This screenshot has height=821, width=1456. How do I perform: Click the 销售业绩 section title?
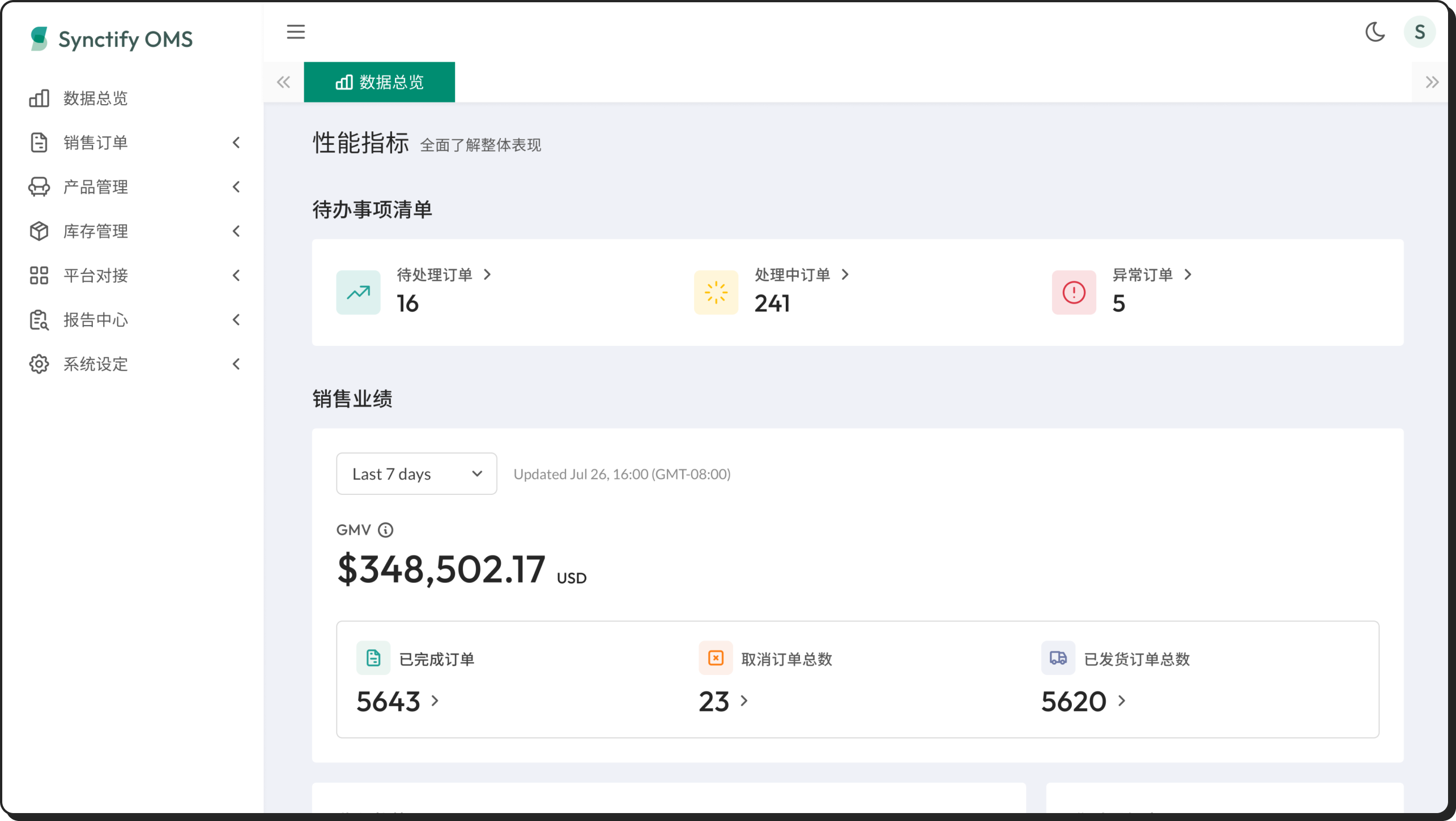(352, 399)
